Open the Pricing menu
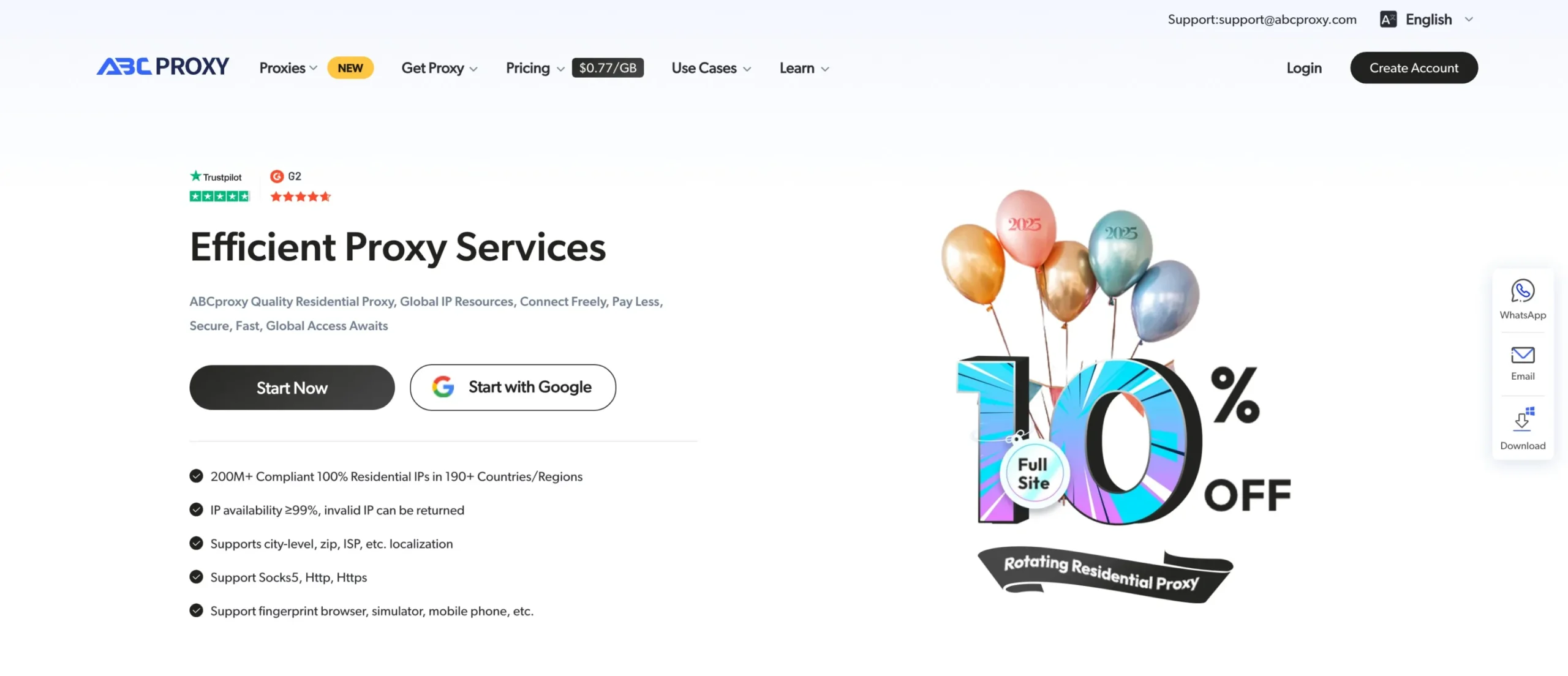 pos(535,68)
